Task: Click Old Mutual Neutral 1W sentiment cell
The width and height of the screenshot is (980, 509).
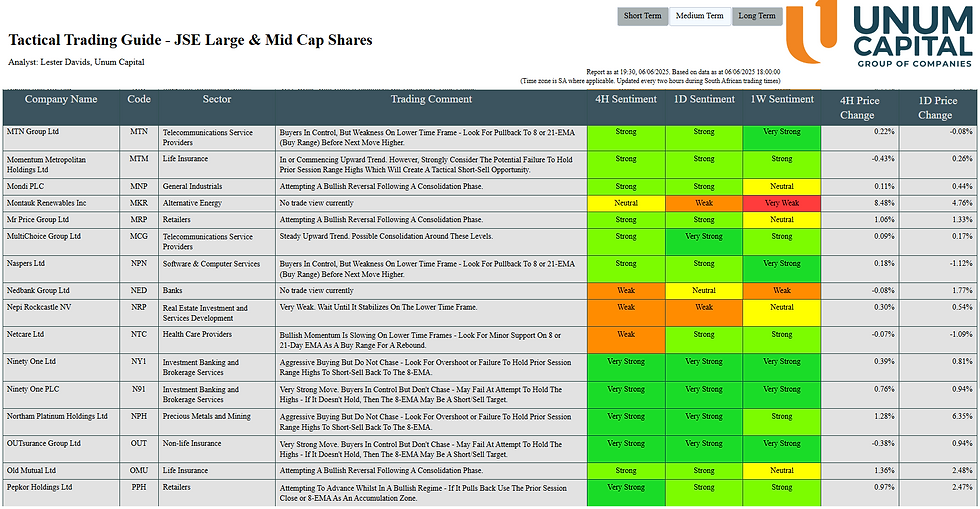Action: pyautogui.click(x=782, y=470)
